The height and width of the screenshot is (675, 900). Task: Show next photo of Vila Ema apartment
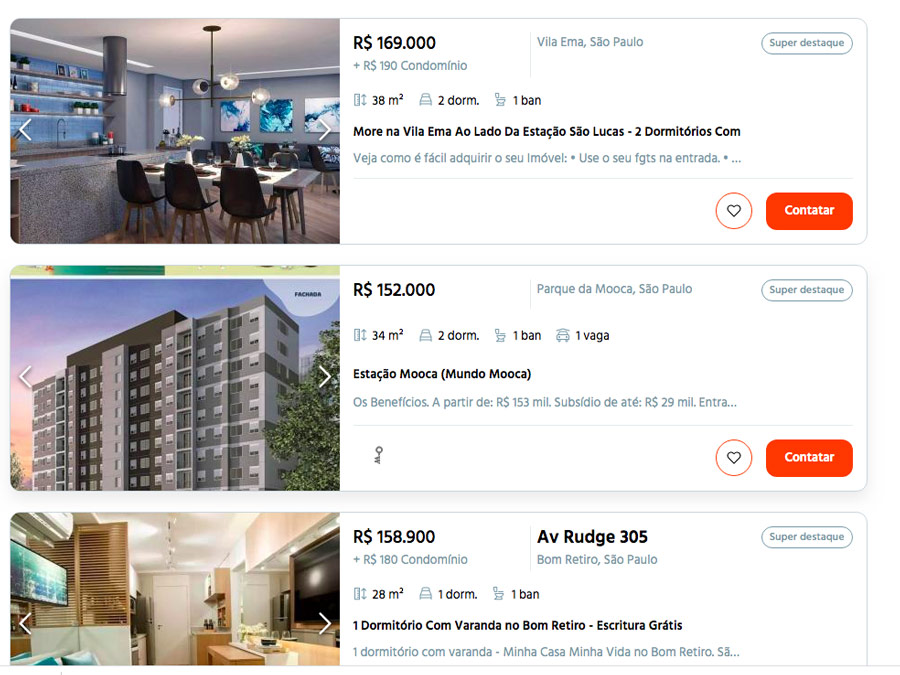point(324,130)
